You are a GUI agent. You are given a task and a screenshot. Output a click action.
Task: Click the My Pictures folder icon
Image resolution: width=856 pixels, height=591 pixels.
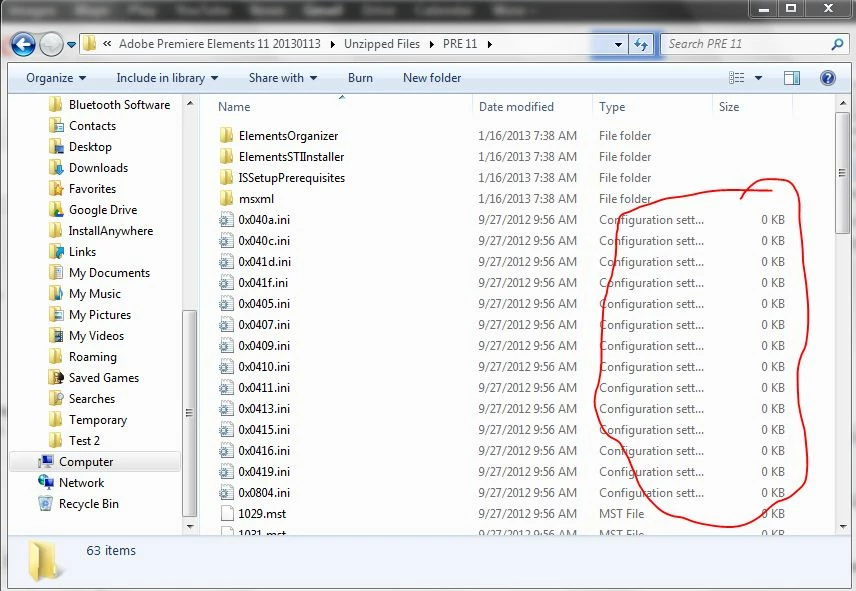point(56,315)
